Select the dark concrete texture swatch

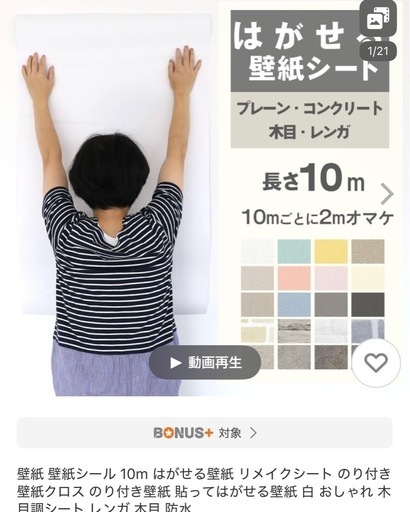[331, 357]
